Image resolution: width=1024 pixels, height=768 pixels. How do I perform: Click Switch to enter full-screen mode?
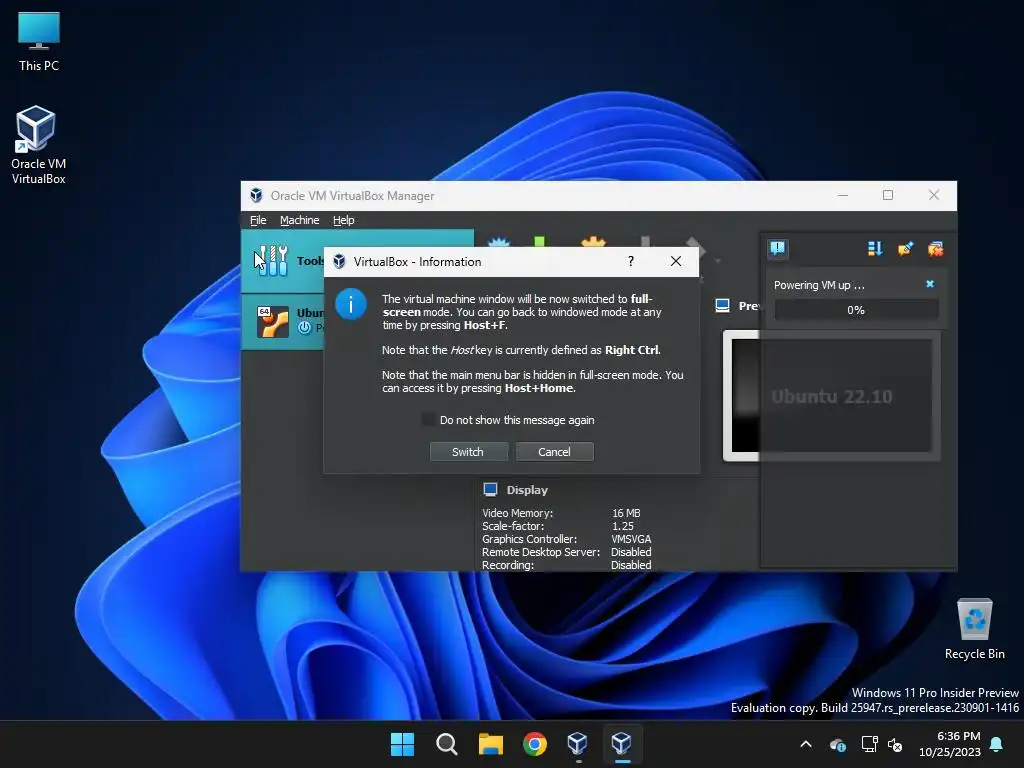click(x=468, y=452)
